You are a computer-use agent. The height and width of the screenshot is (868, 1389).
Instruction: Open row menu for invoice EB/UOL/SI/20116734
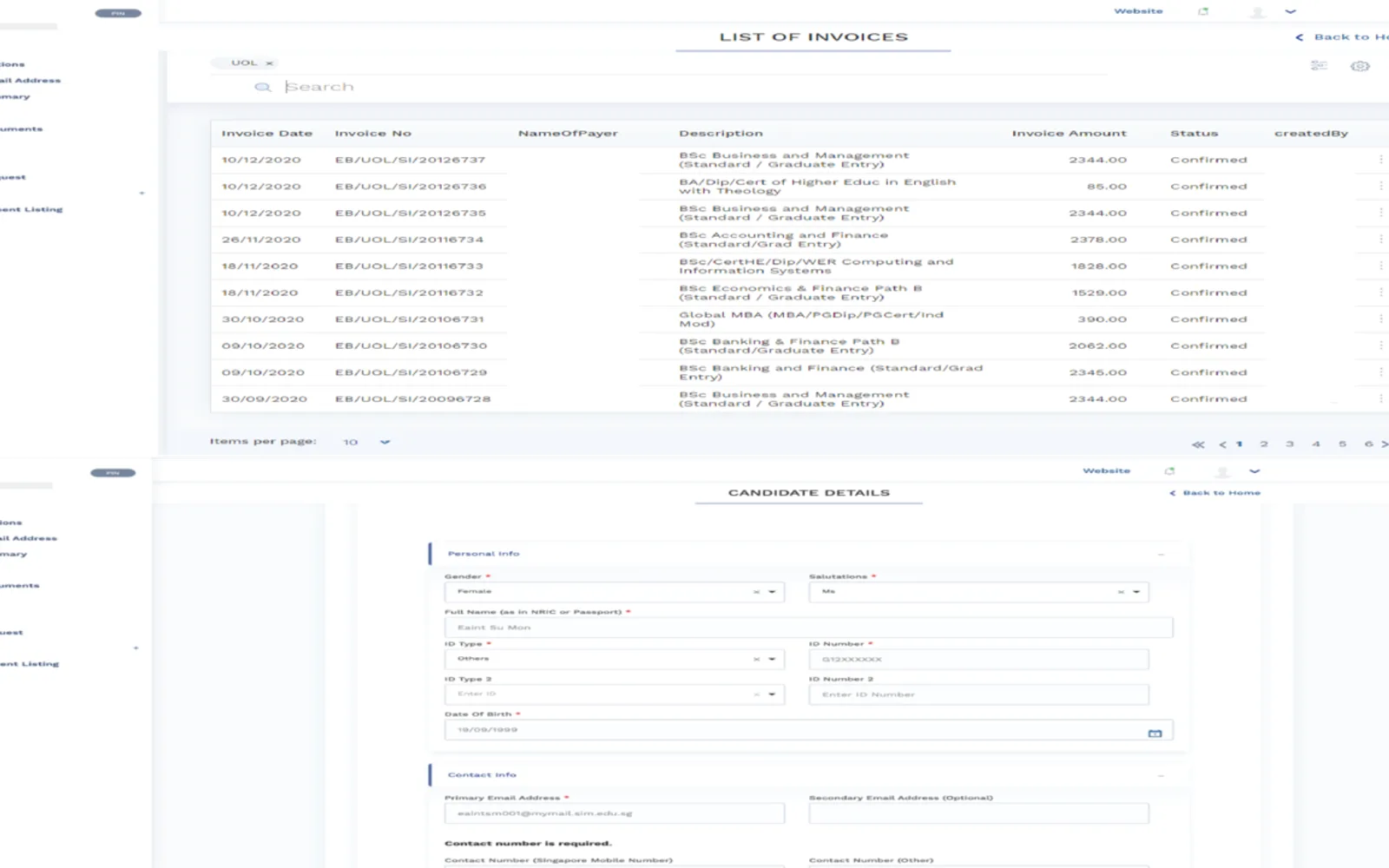(1380, 240)
